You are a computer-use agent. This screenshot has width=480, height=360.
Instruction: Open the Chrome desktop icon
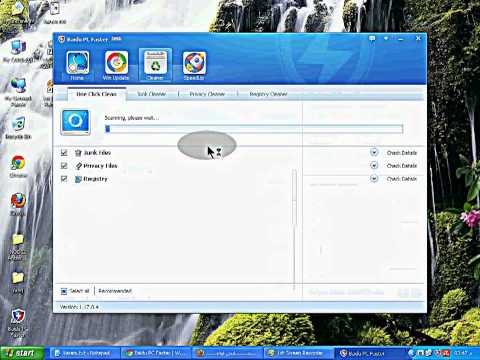[18, 166]
